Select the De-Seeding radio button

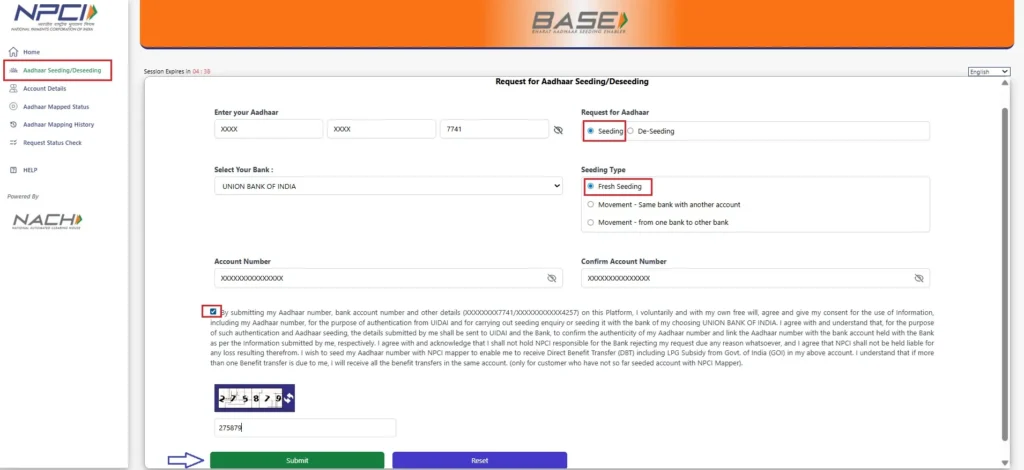pyautogui.click(x=630, y=131)
